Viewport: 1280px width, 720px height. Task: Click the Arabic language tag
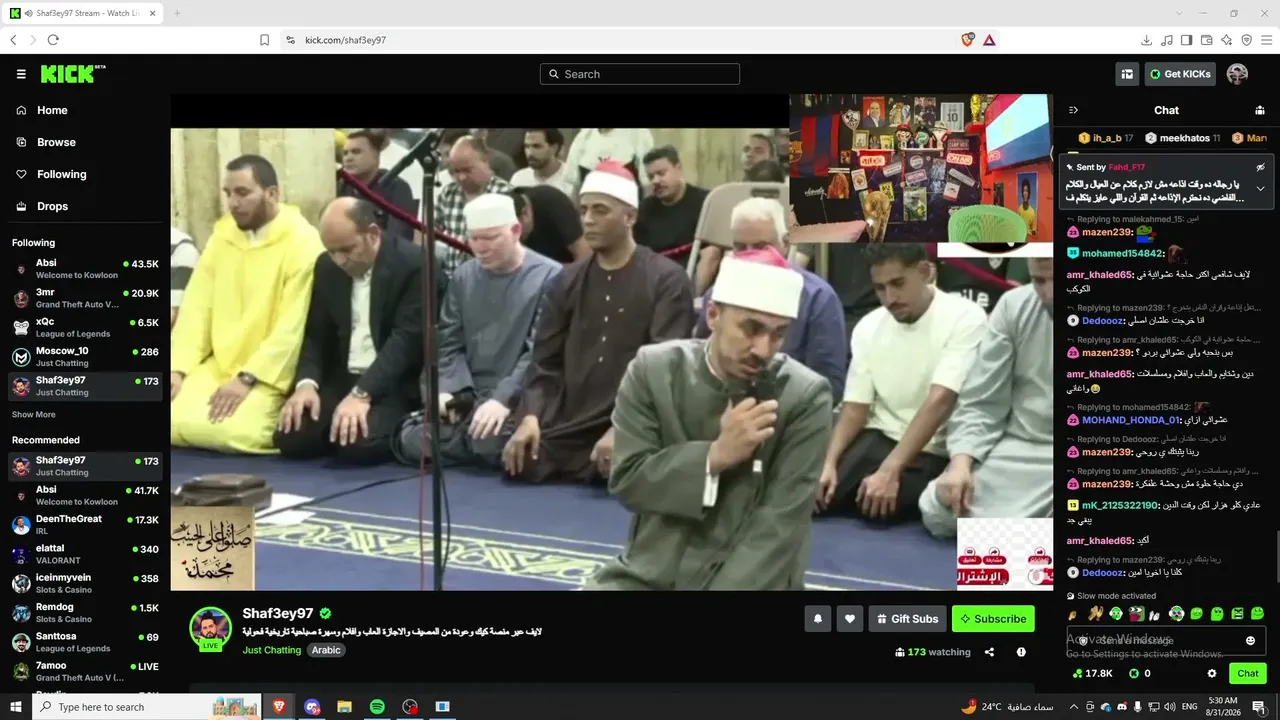coord(326,650)
